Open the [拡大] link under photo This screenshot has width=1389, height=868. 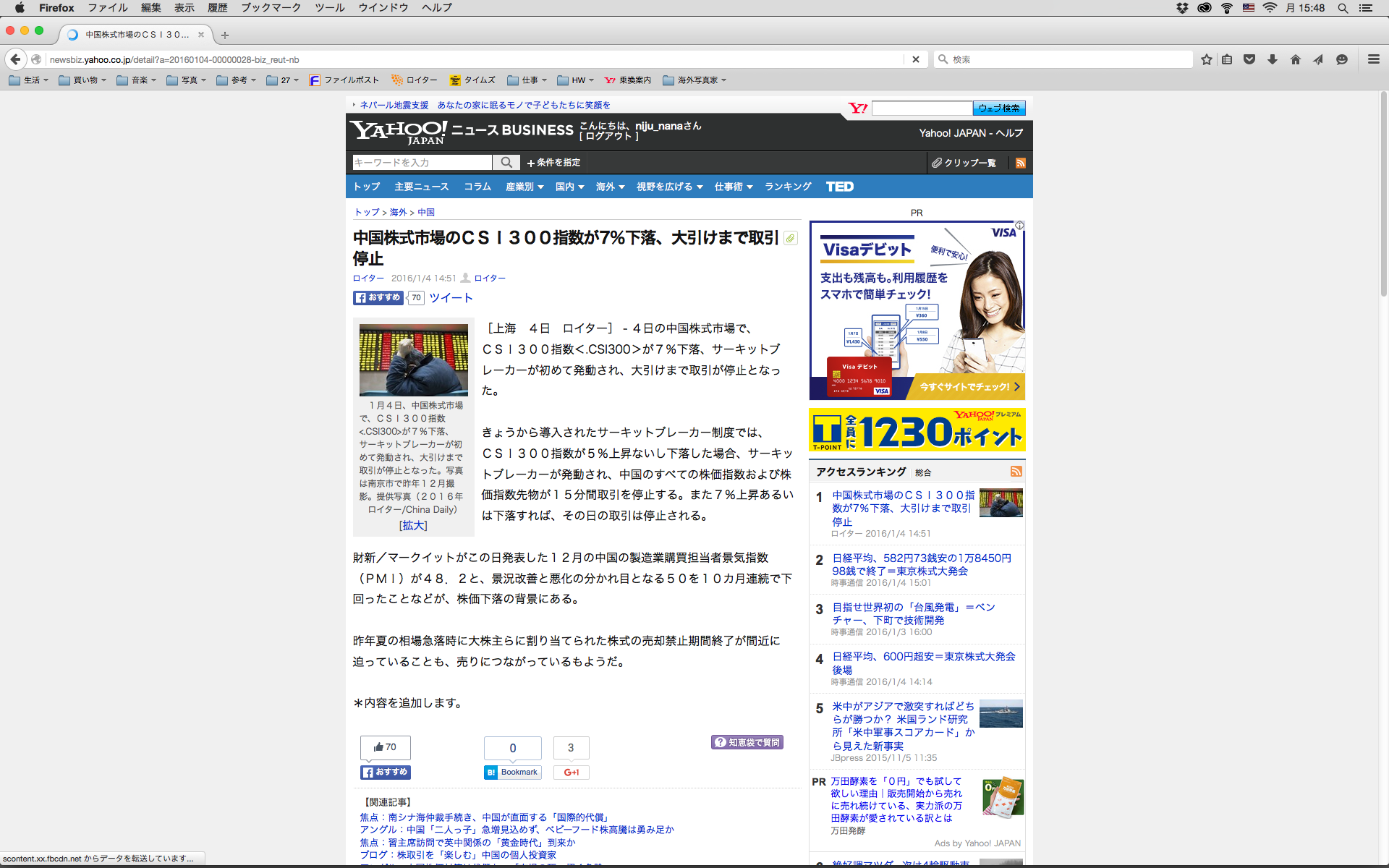tap(413, 526)
